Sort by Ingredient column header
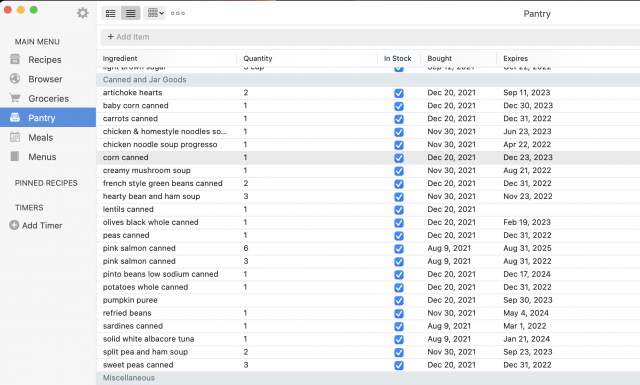The width and height of the screenshot is (640, 385). pyautogui.click(x=120, y=58)
